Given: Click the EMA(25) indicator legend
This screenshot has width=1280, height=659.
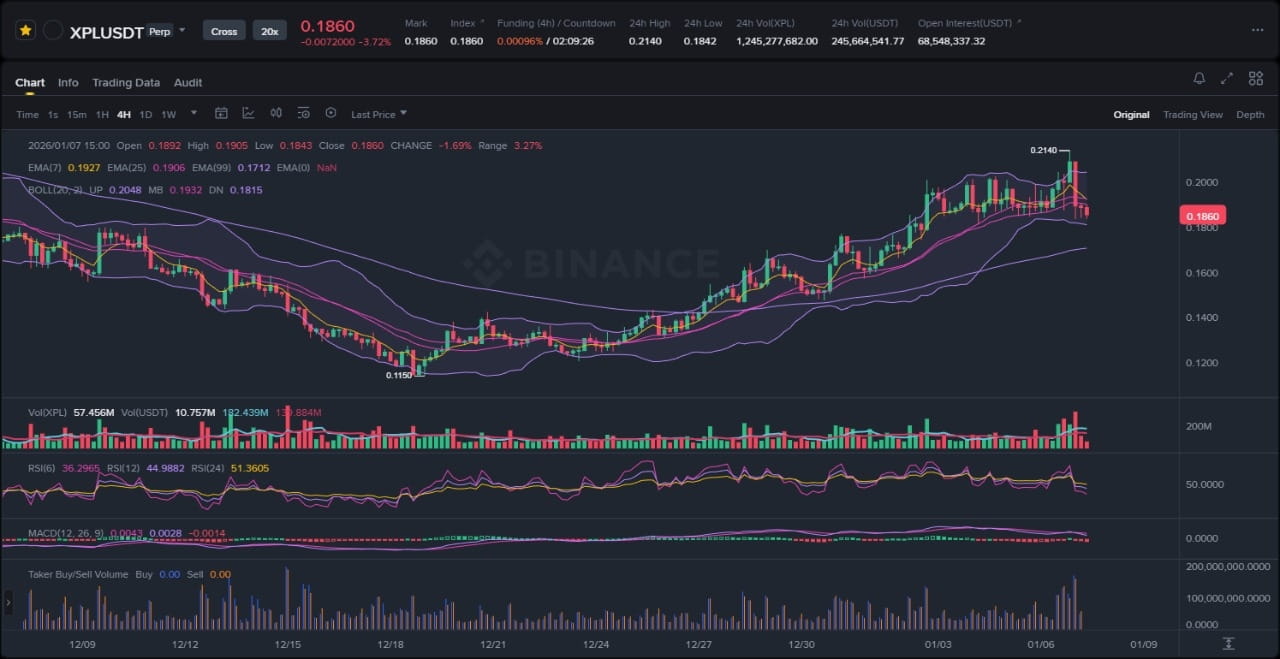Looking at the screenshot, I should [145, 168].
